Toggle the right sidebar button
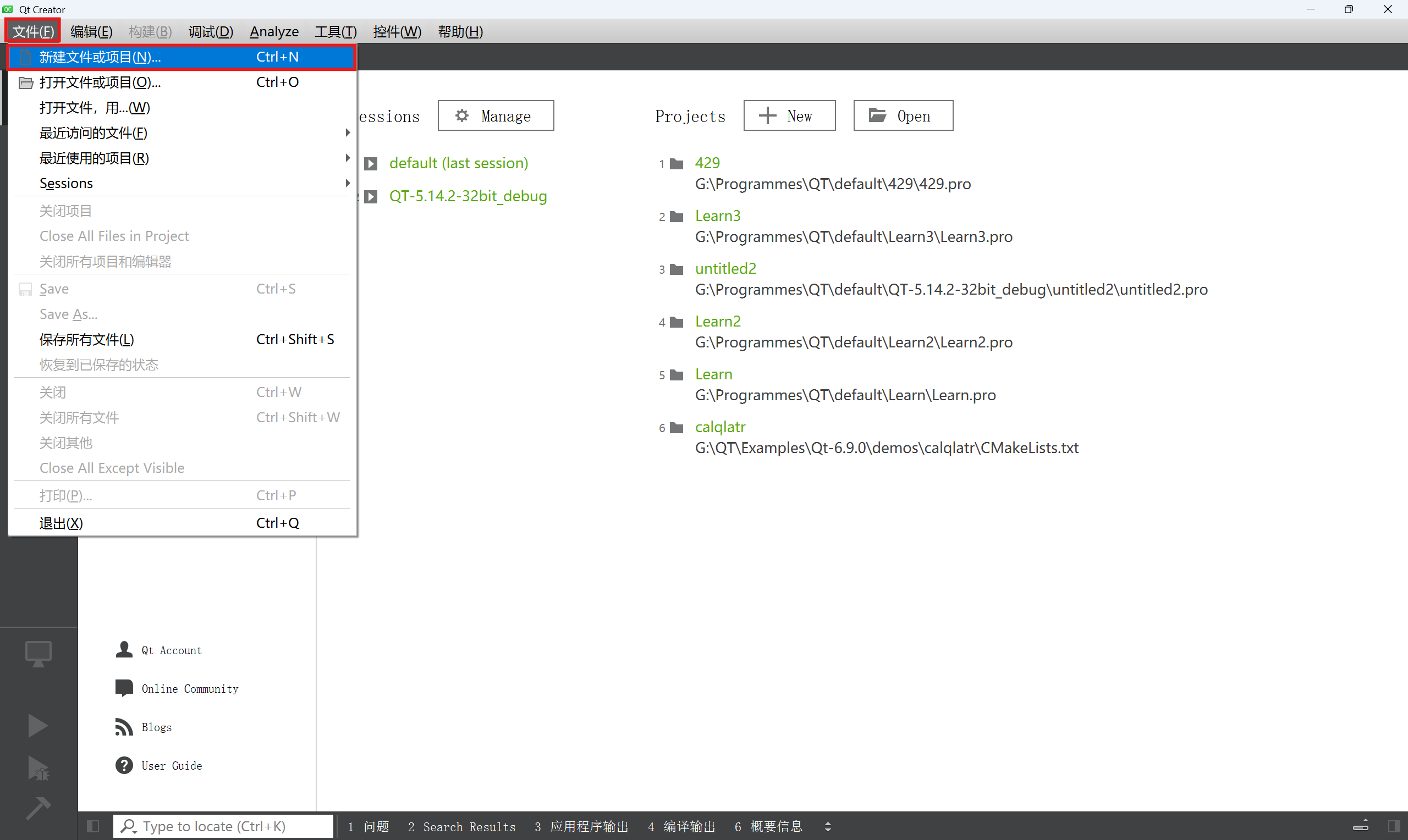 click(x=1394, y=826)
